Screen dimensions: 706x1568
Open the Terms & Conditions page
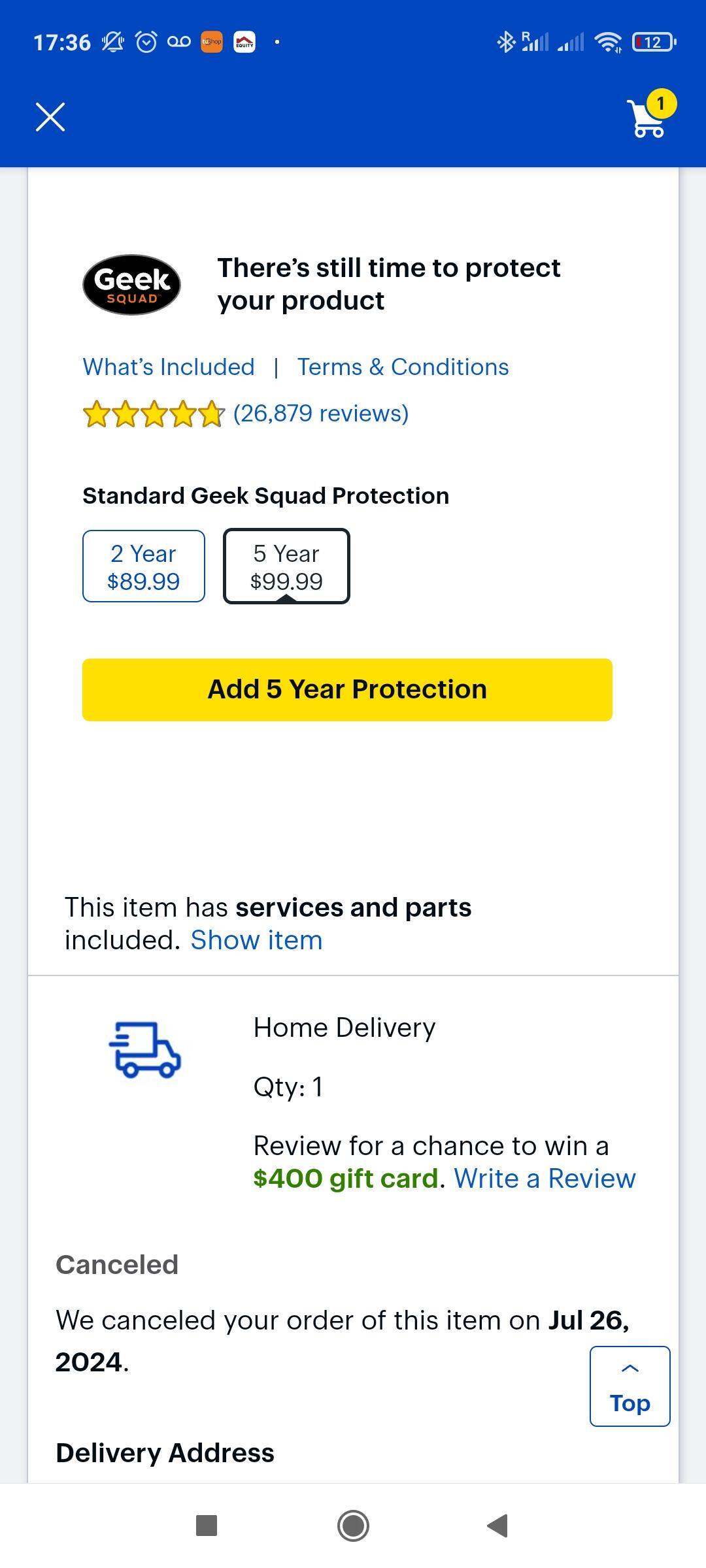pyautogui.click(x=403, y=367)
